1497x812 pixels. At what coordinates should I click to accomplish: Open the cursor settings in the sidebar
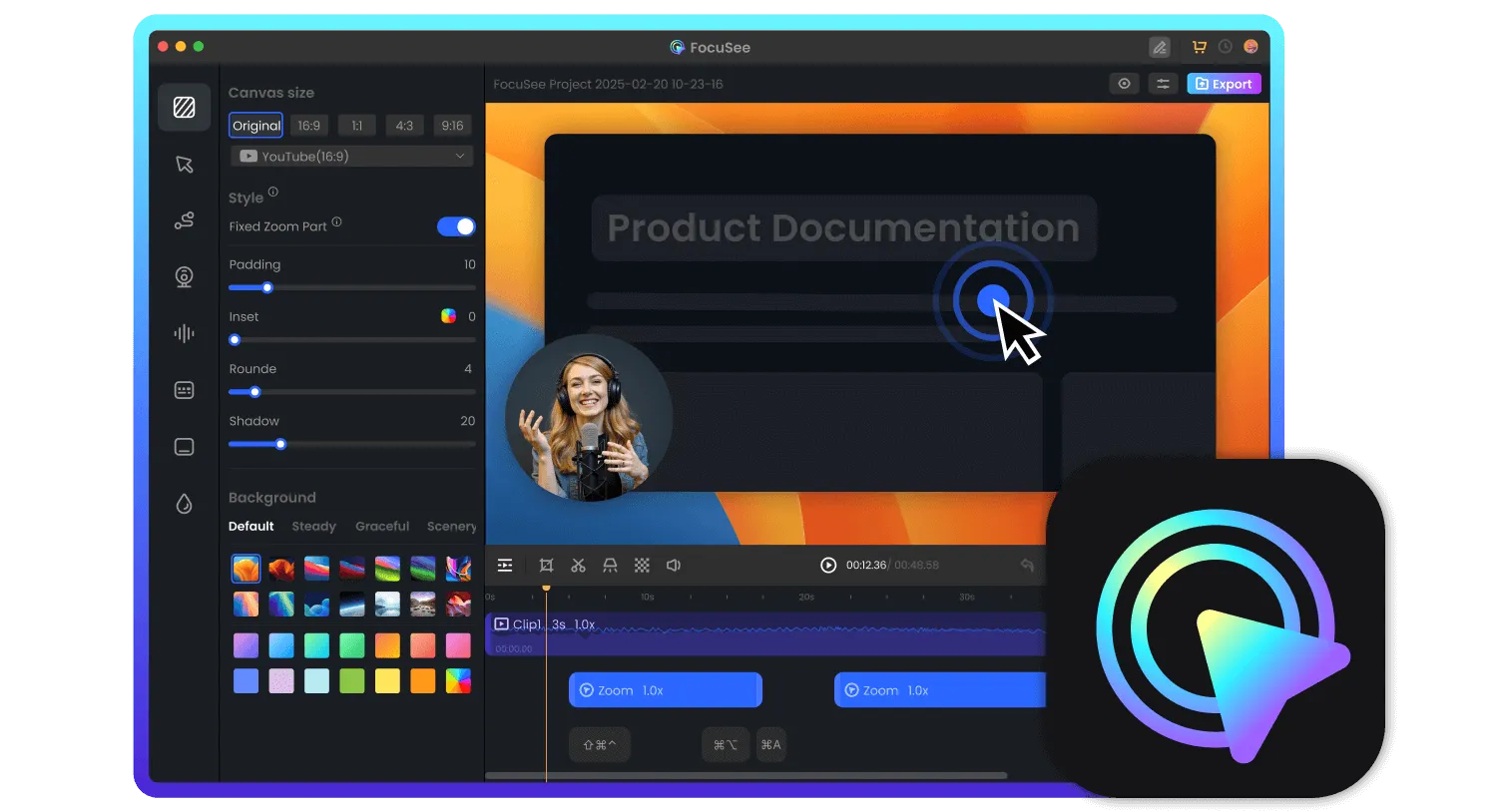point(185,165)
